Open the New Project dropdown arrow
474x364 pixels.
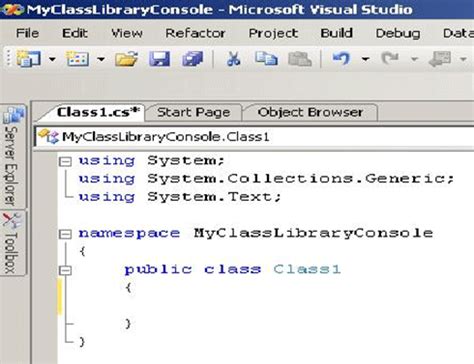coord(52,59)
